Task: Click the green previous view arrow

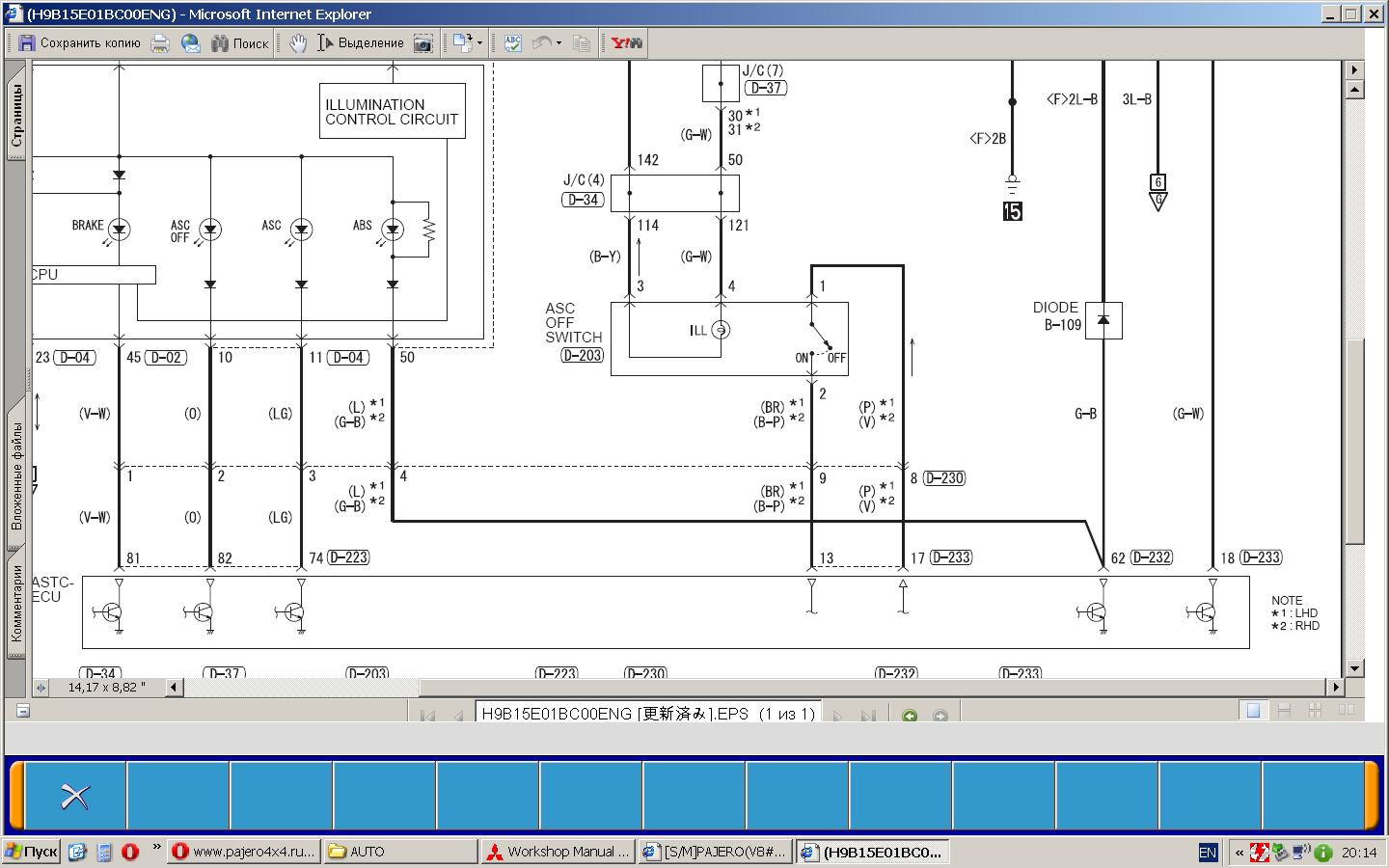Action: 909,716
